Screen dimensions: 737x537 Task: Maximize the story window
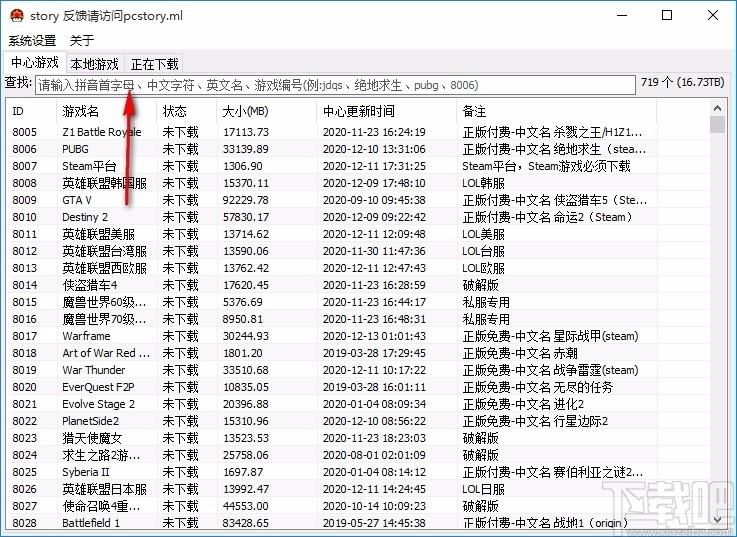666,16
